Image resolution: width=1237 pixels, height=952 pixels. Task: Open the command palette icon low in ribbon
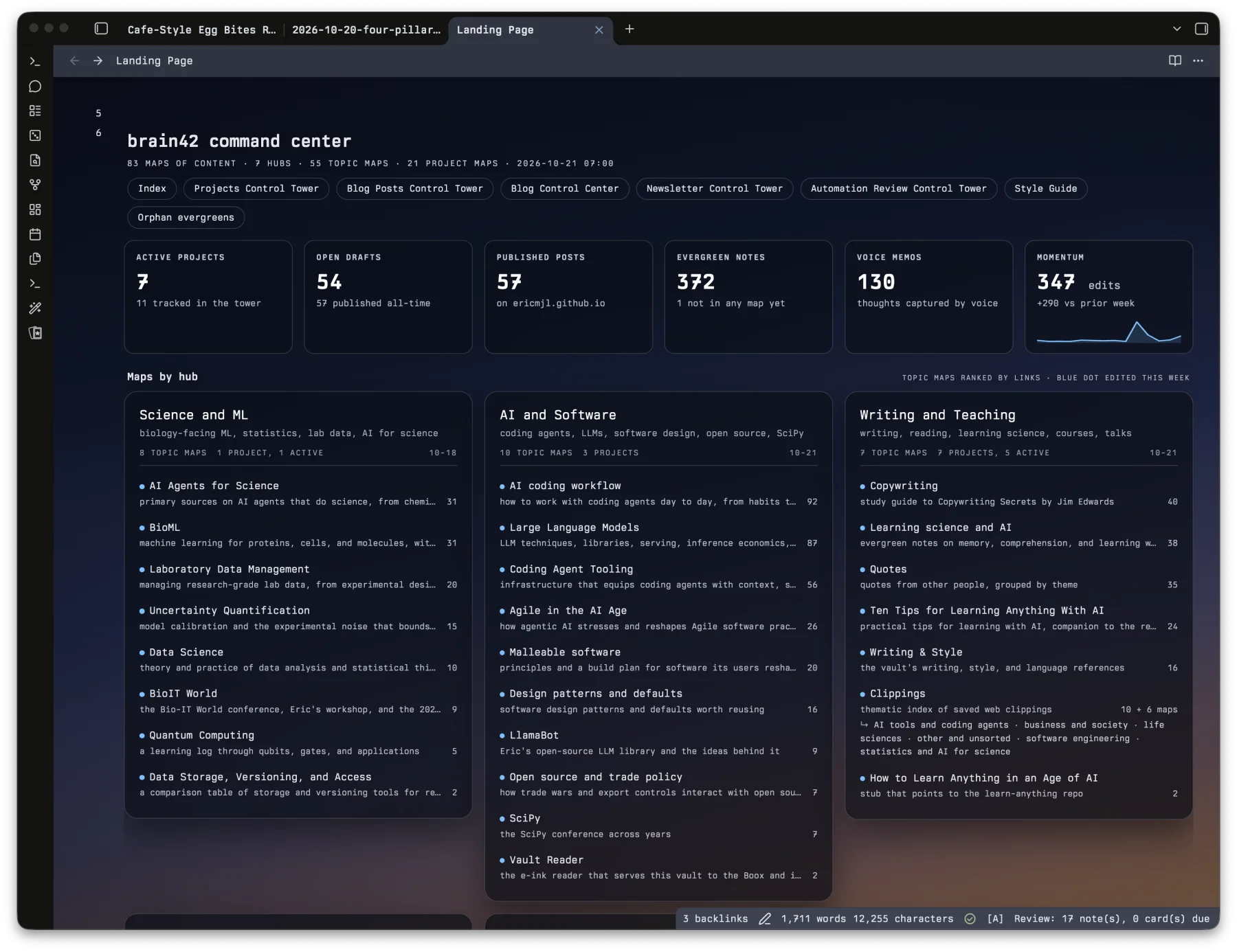(35, 284)
